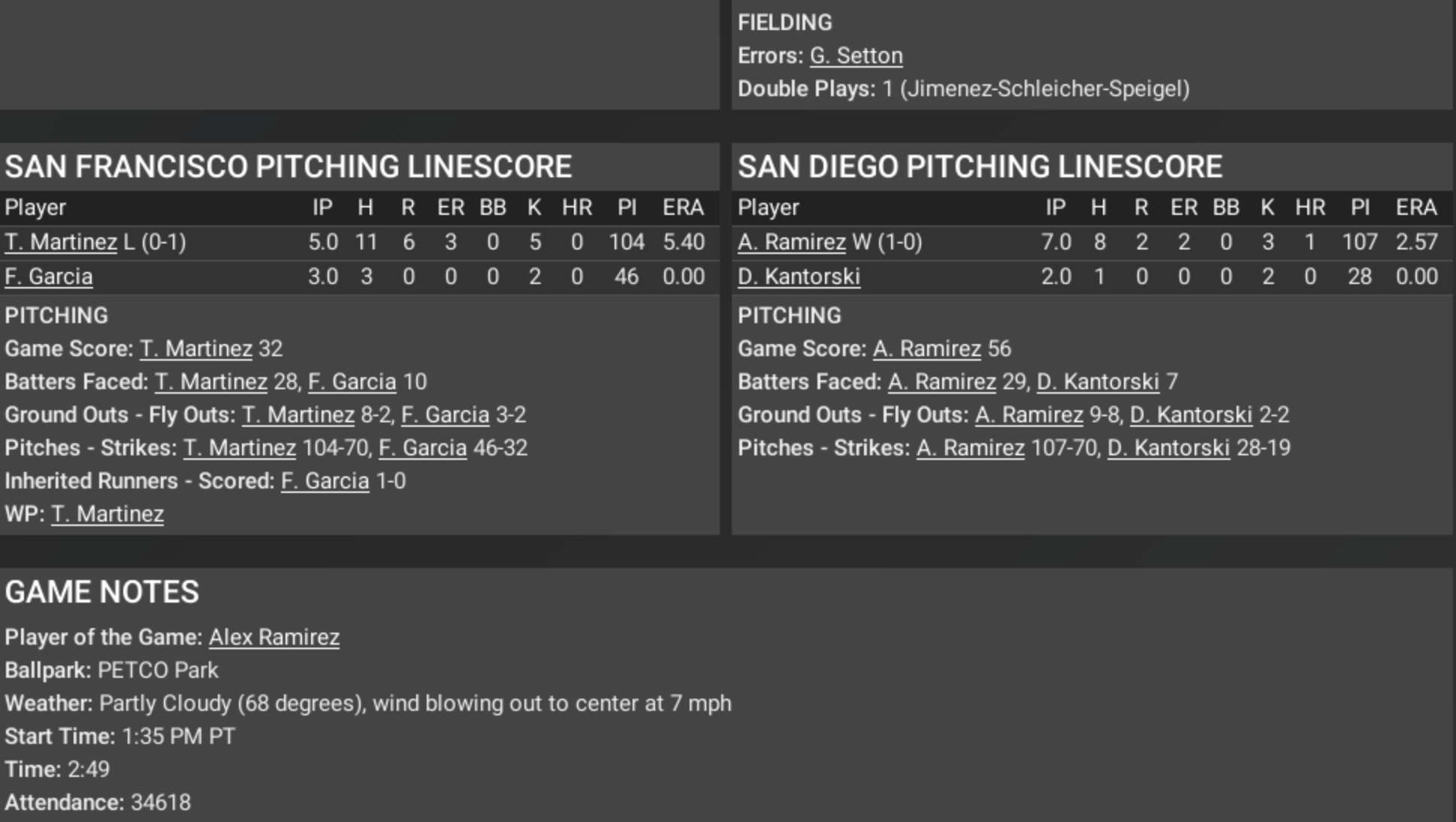Open A. Ramirez in Ground Outs - Fly Outs

pos(1029,415)
